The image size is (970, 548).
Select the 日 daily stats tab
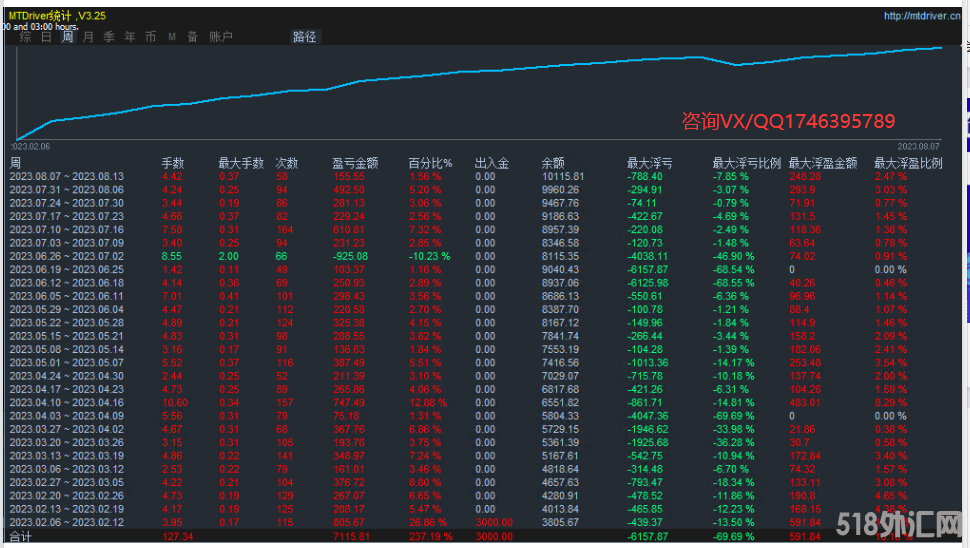[x=46, y=37]
